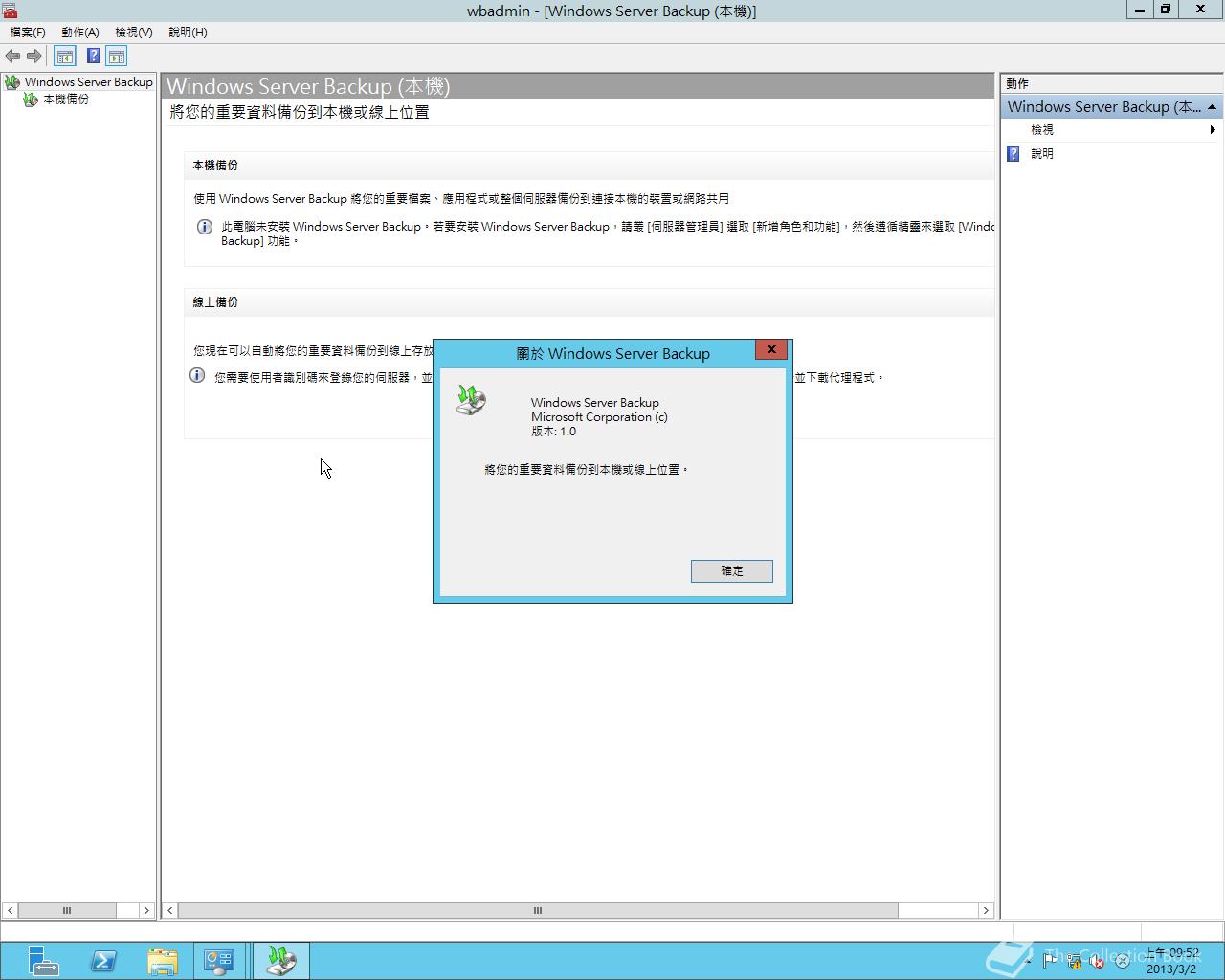Click Microsoft Corporation (c) text in dialog

coord(599,417)
